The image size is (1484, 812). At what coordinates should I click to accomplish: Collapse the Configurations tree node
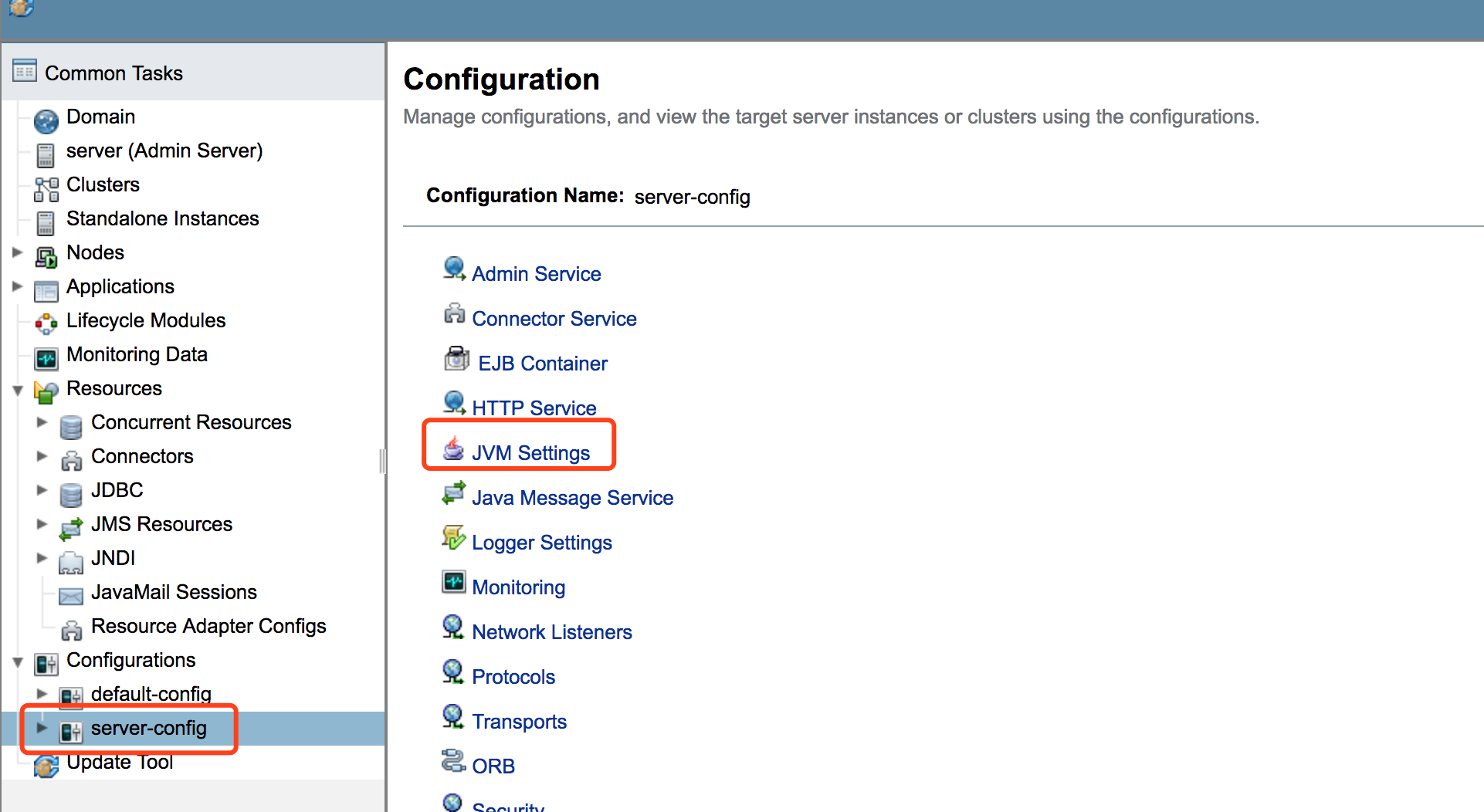(x=18, y=661)
